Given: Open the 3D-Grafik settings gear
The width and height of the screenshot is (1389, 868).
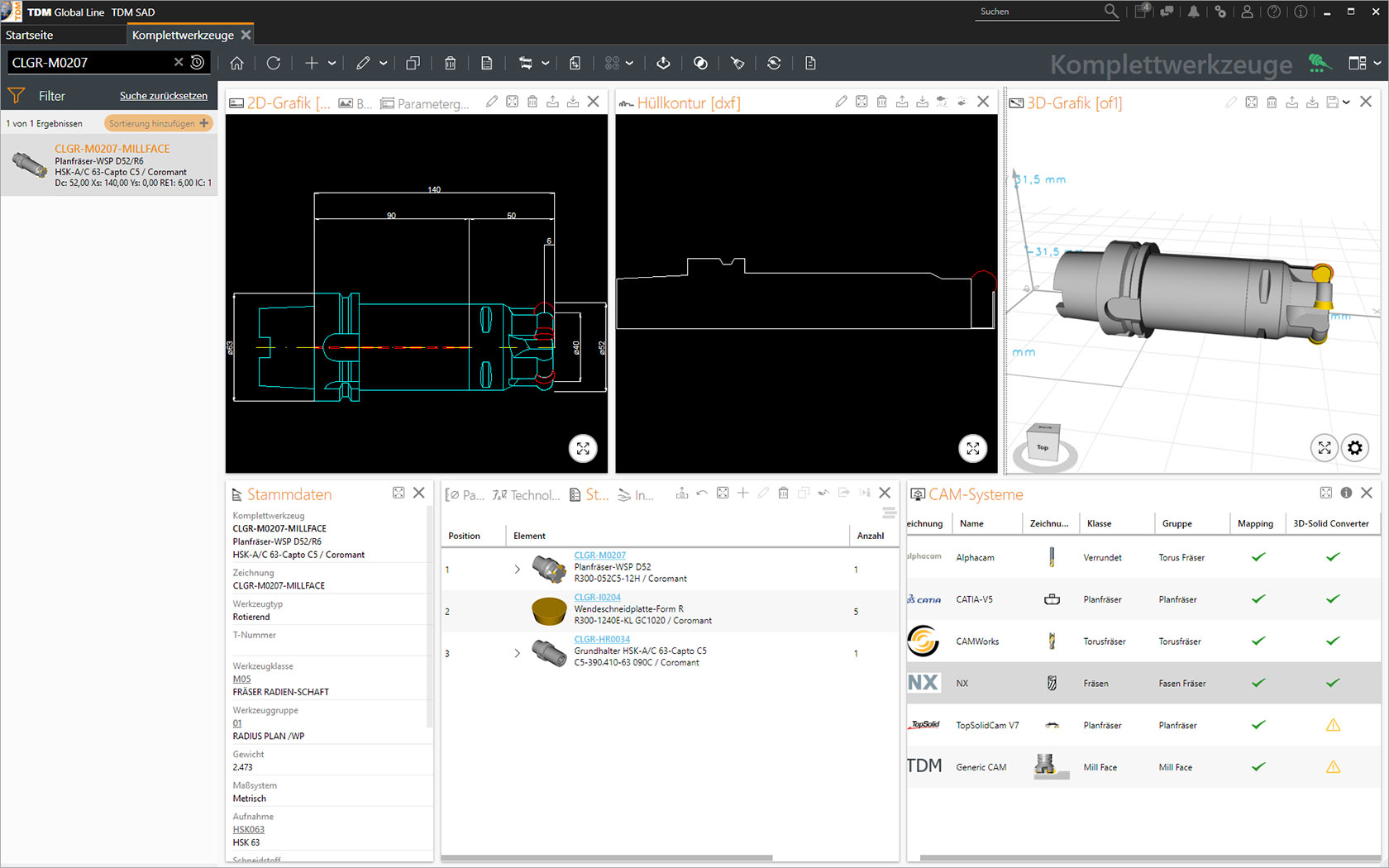Looking at the screenshot, I should [1355, 448].
